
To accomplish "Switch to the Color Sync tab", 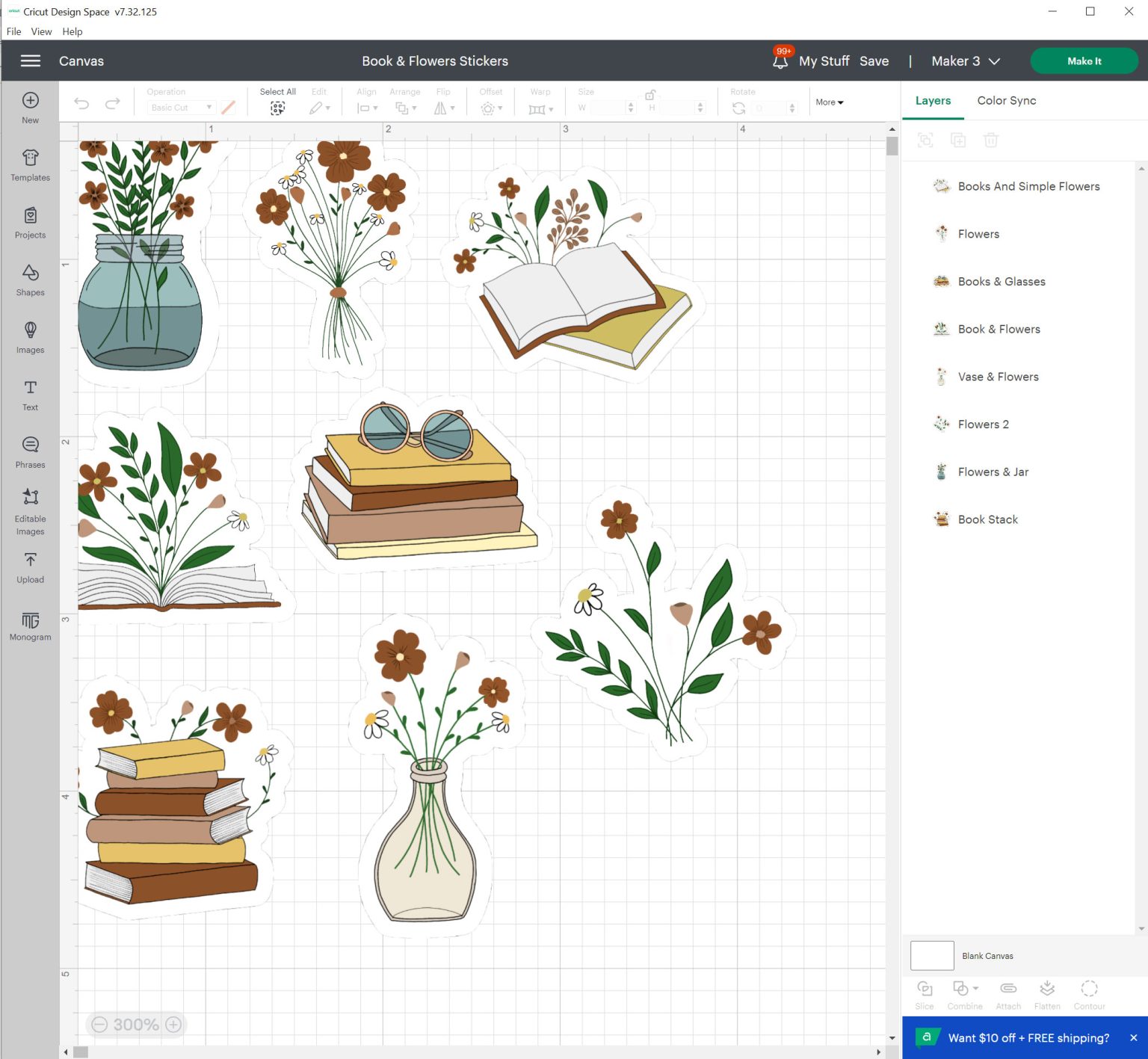I will tap(1006, 100).
